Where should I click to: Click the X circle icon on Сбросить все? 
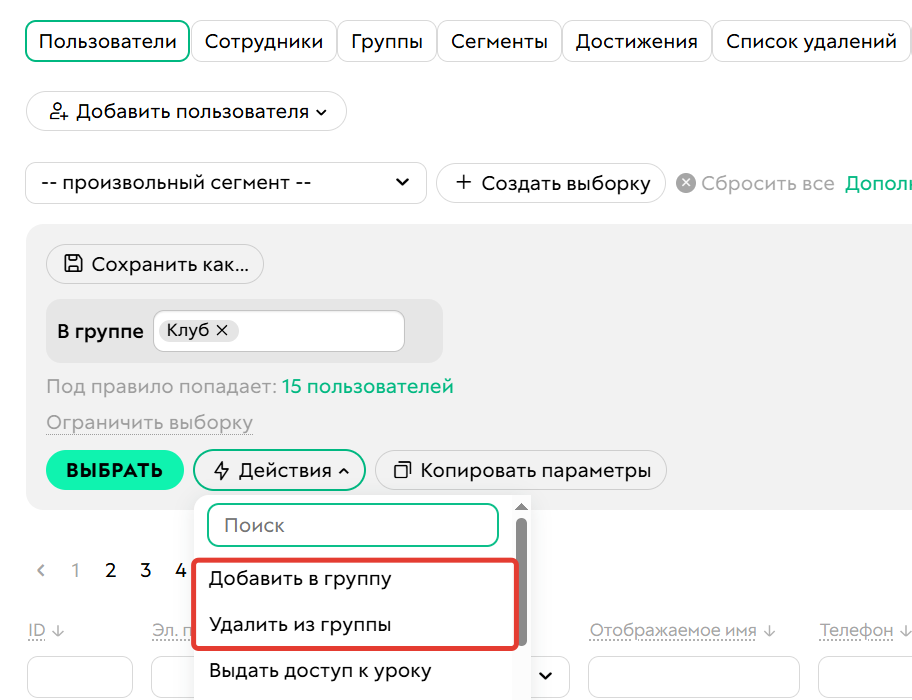coord(685,183)
